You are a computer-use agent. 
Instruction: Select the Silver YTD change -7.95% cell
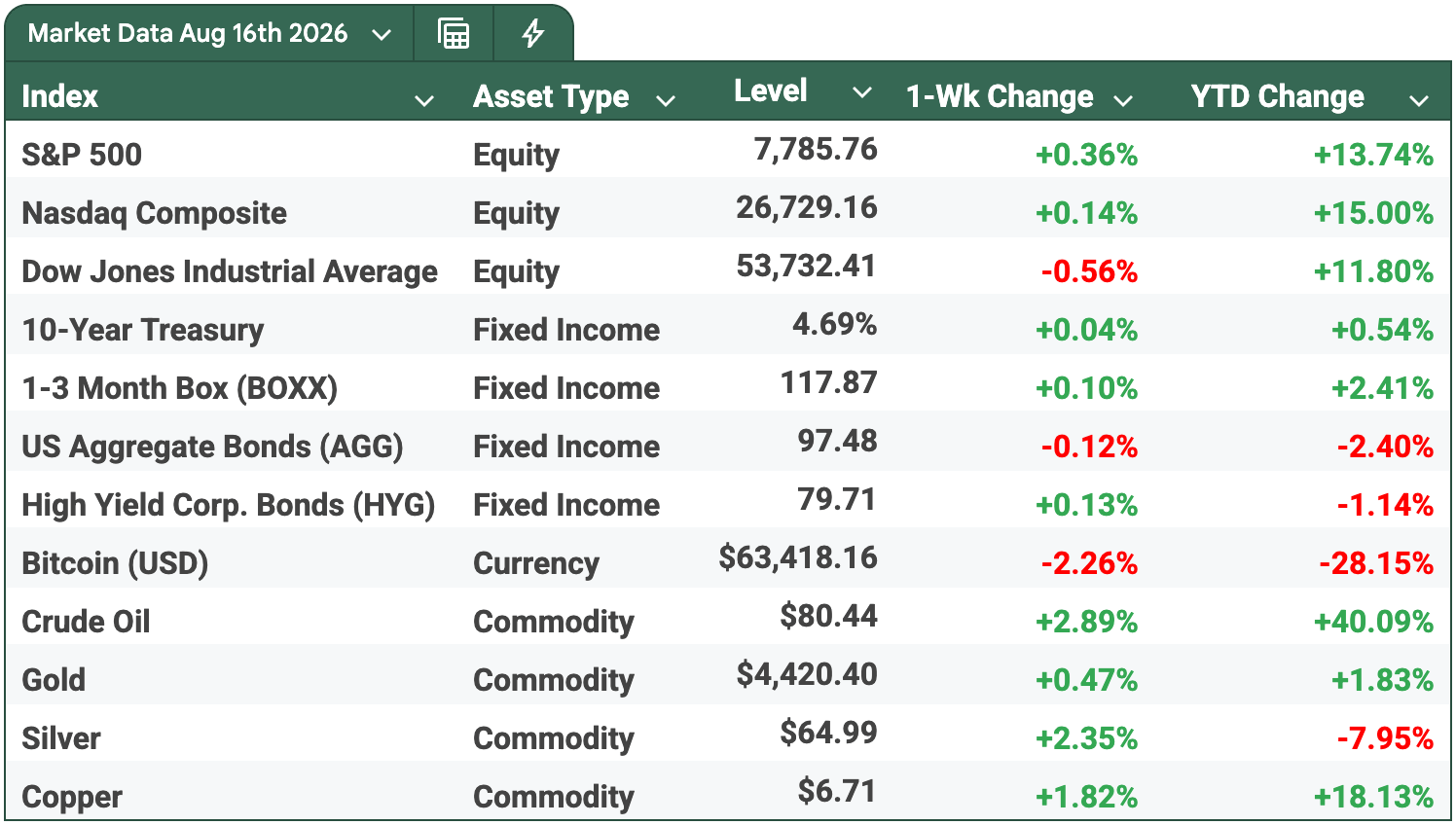click(x=1385, y=738)
